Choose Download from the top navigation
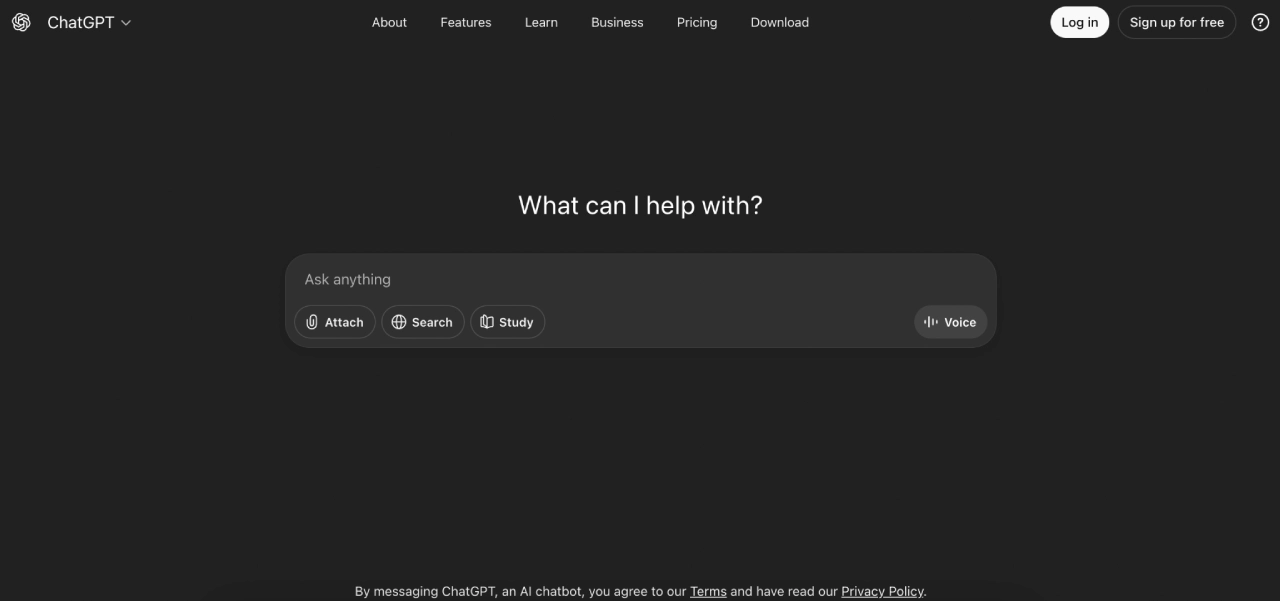 (x=779, y=22)
